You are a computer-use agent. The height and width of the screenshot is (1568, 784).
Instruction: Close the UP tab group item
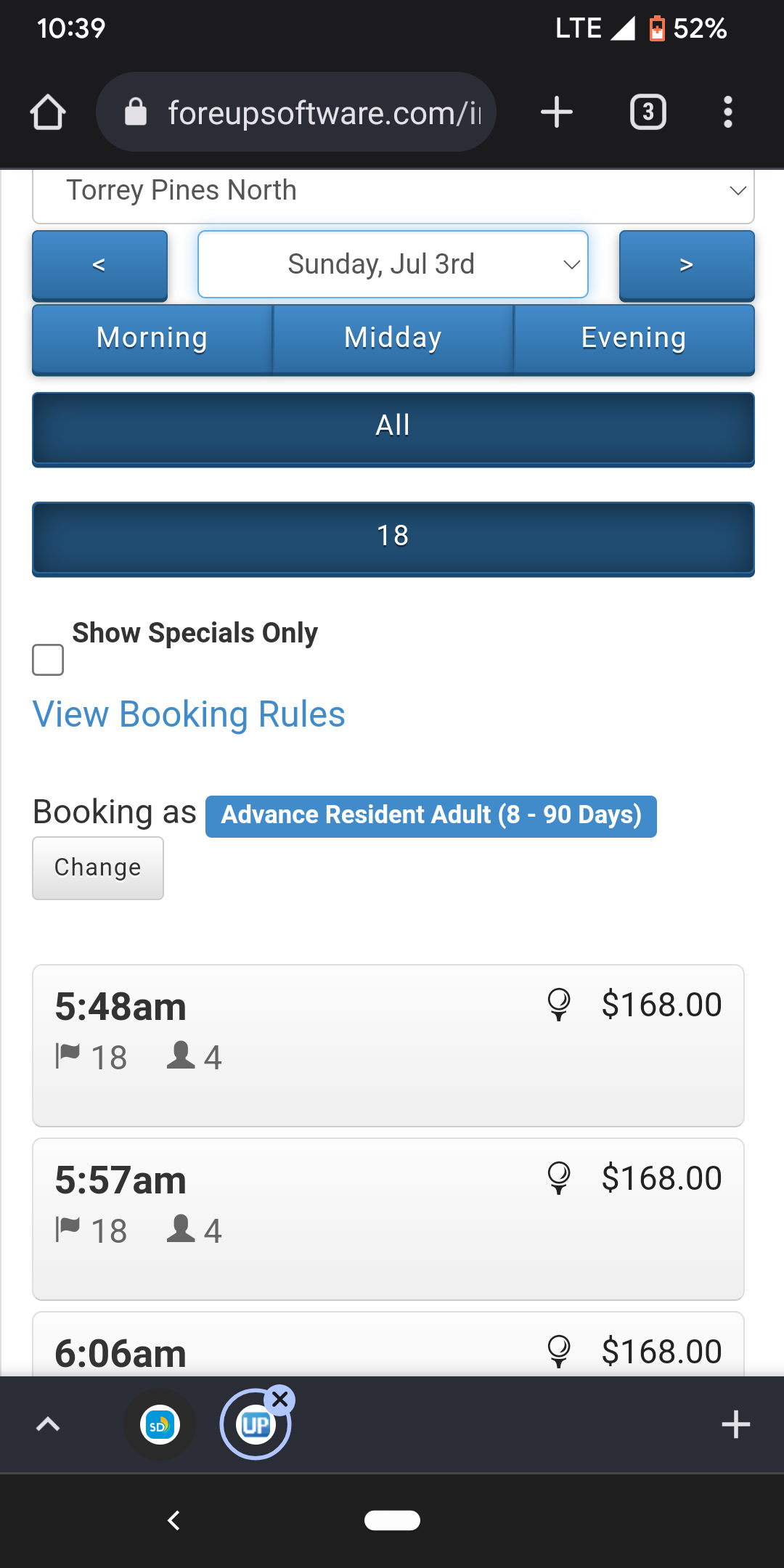280,1400
